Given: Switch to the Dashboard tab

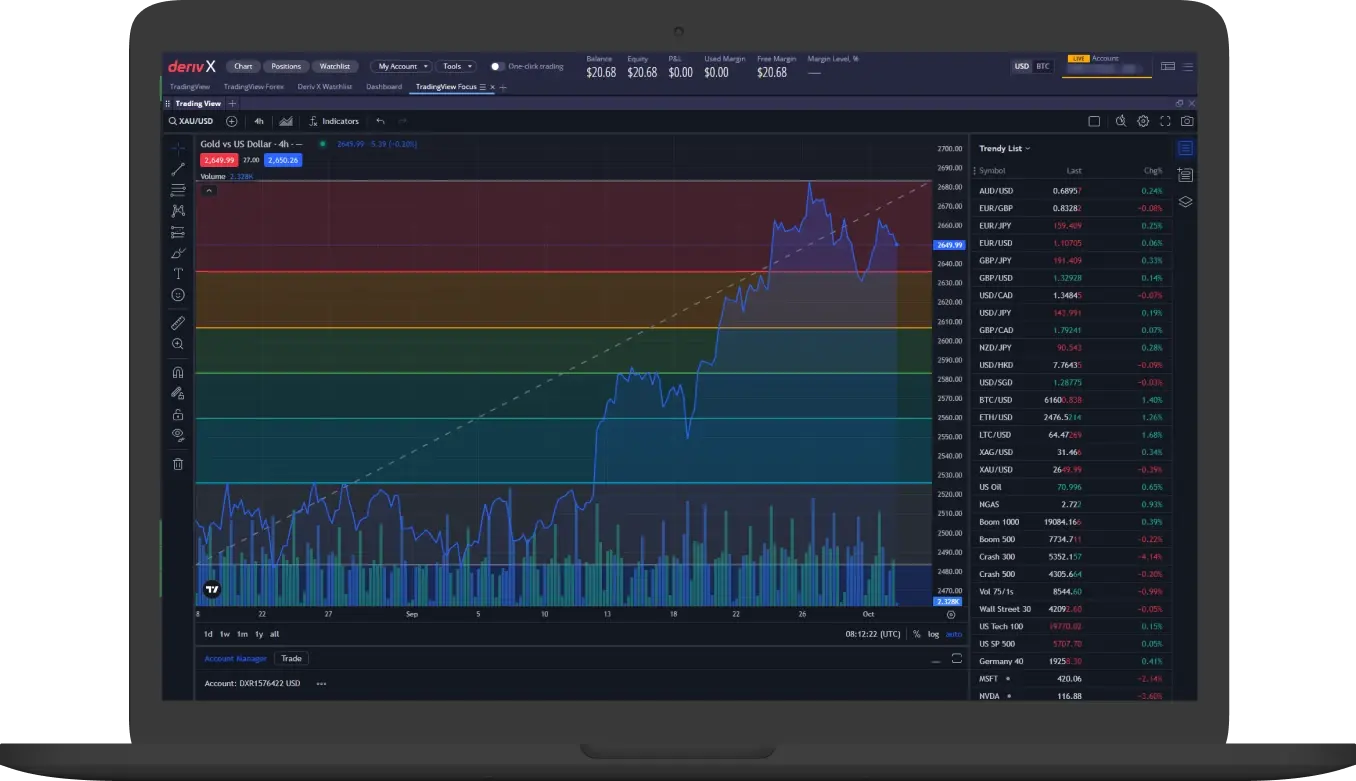Looking at the screenshot, I should click(384, 86).
